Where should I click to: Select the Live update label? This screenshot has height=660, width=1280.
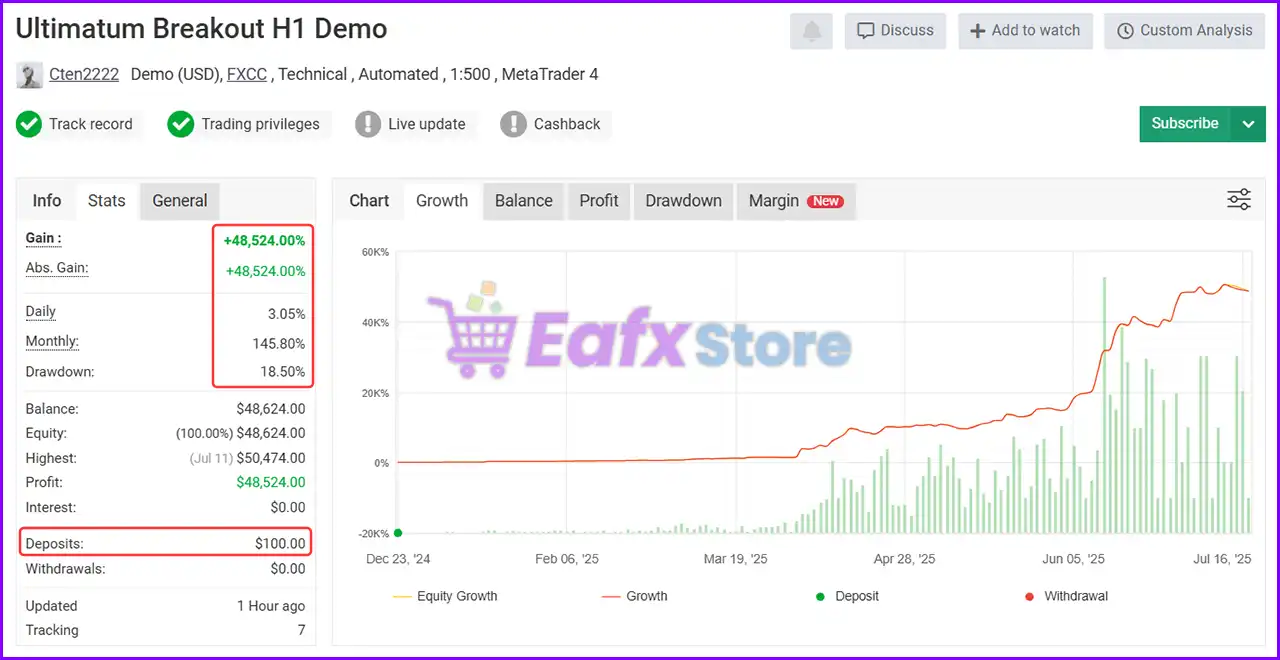(x=427, y=124)
